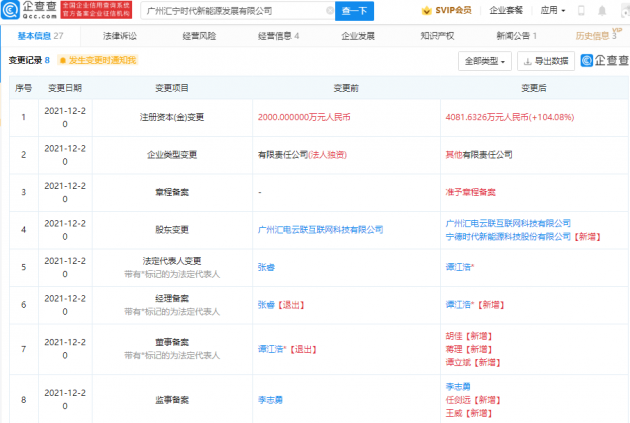Switch to the 经营风险 tab
This screenshot has width=630, height=423.
click(x=198, y=36)
